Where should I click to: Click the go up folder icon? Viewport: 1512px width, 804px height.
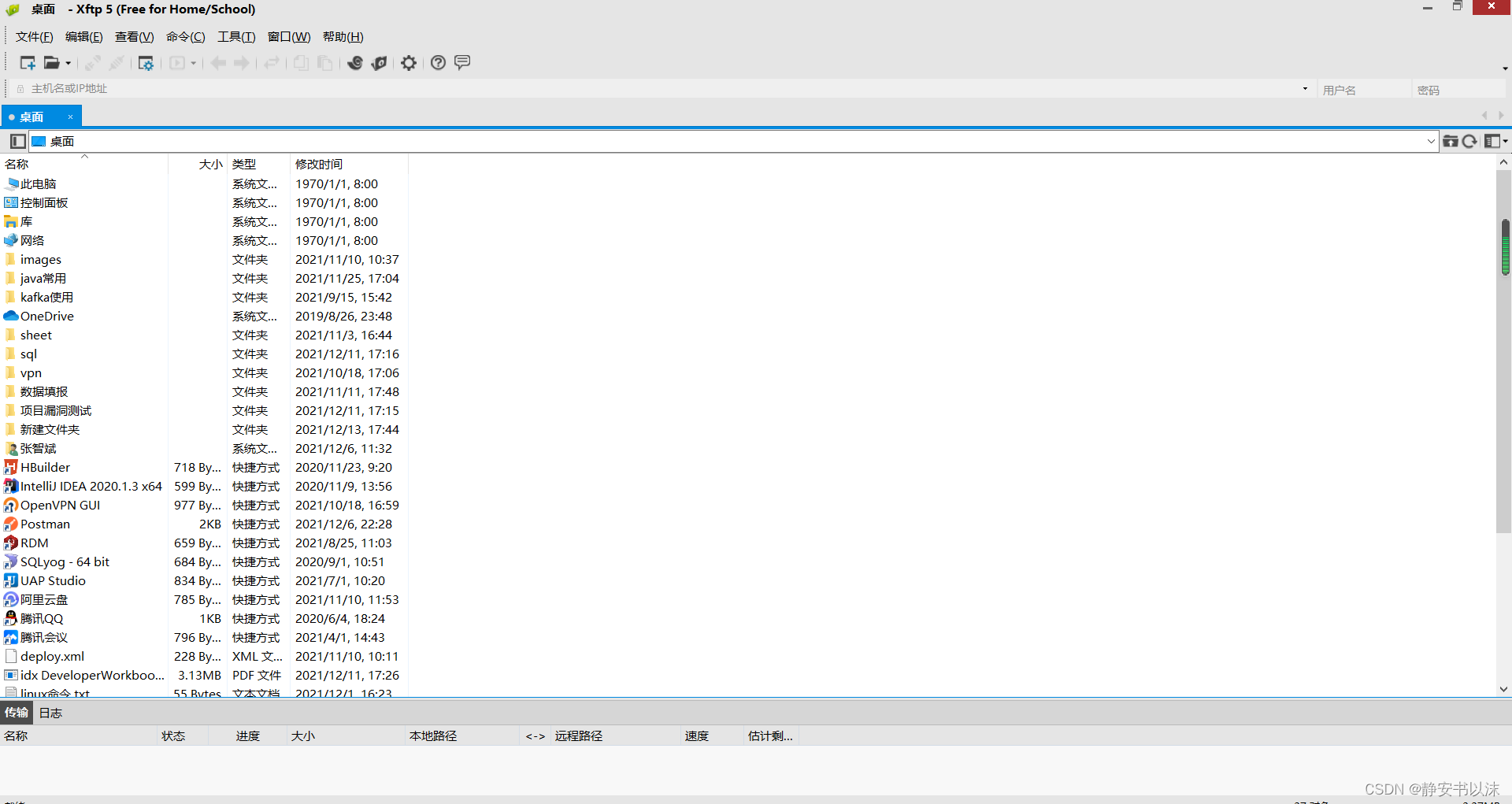pyautogui.click(x=1450, y=141)
